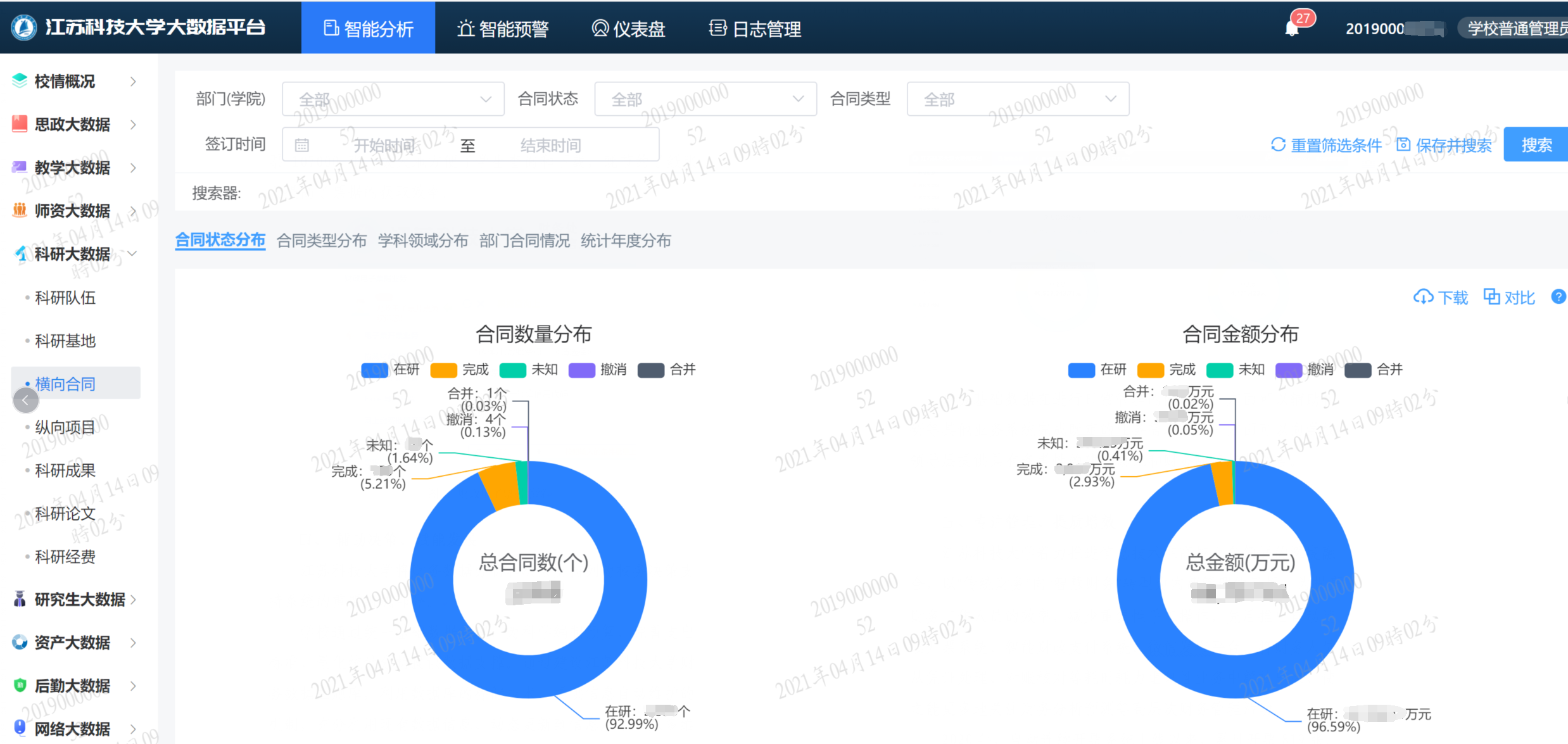The height and width of the screenshot is (744, 1568).
Task: Click the 结束时间 end date field
Action: tap(550, 146)
